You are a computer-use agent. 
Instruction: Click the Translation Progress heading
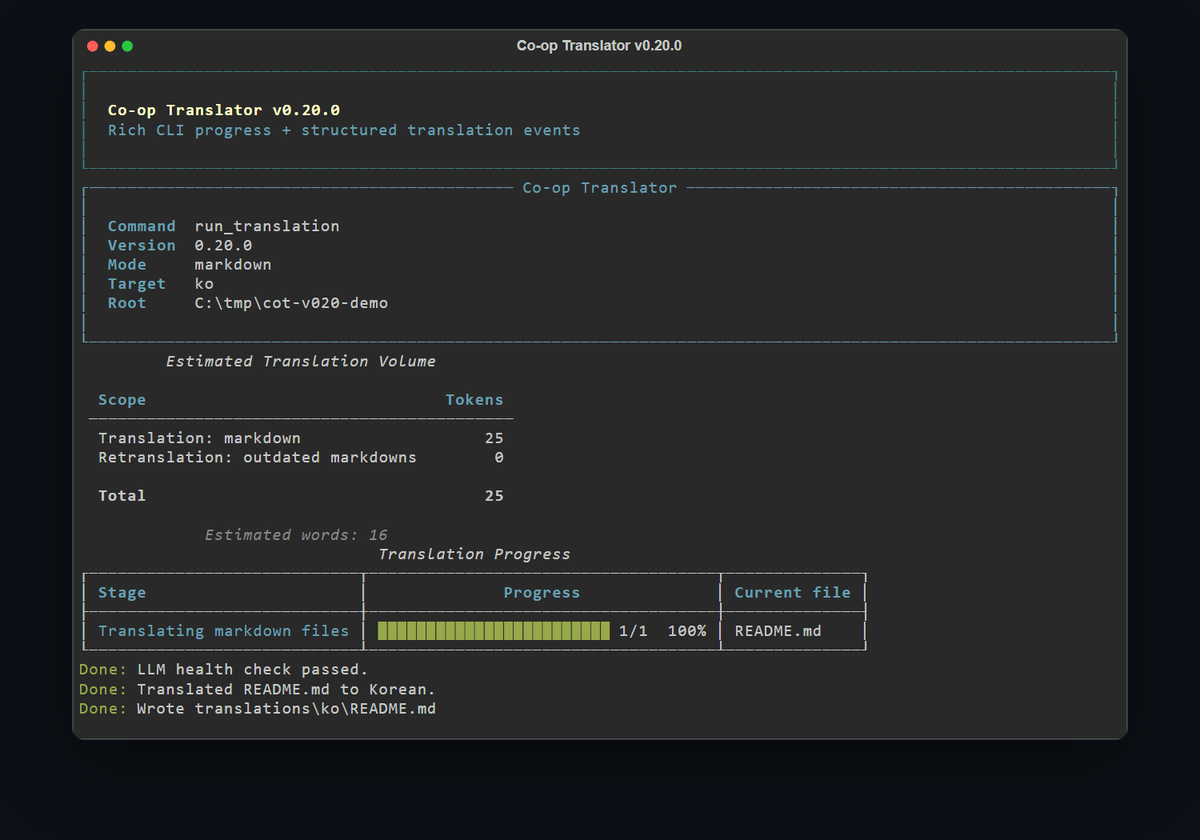click(x=474, y=554)
